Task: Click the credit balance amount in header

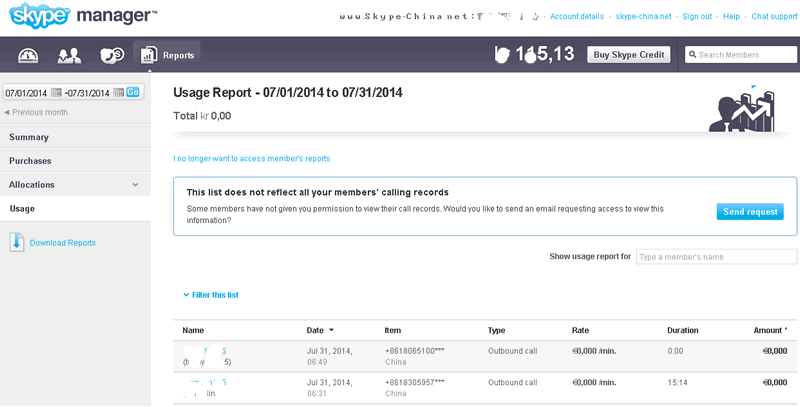Action: click(535, 54)
